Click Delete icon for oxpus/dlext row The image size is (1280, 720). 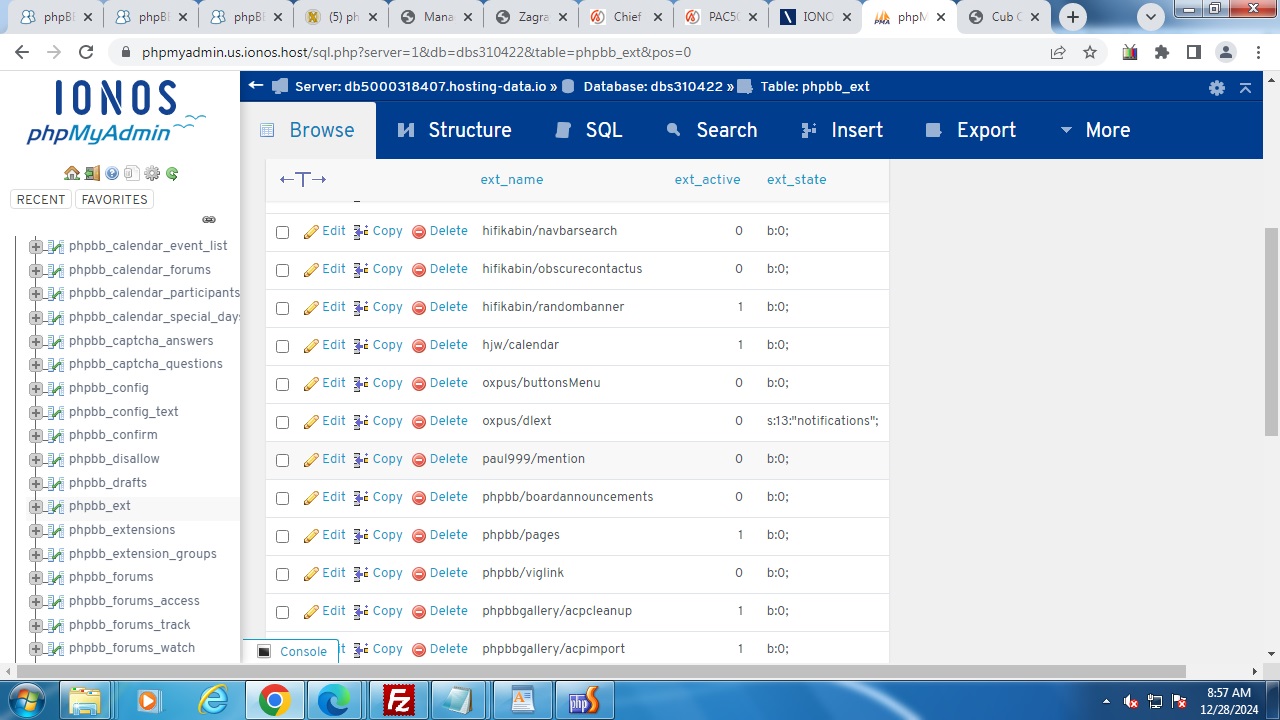point(419,421)
